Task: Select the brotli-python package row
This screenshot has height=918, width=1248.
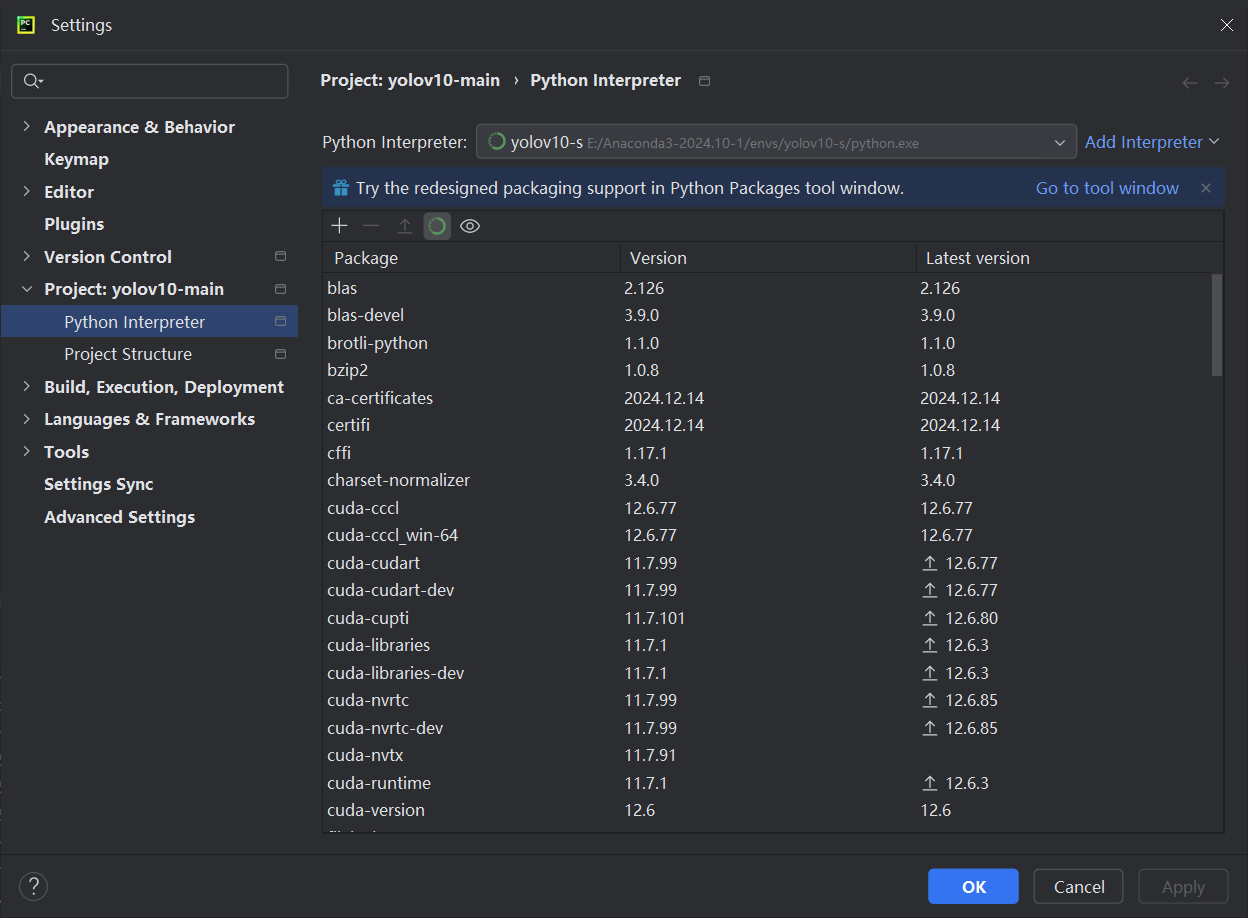Action: click(766, 343)
